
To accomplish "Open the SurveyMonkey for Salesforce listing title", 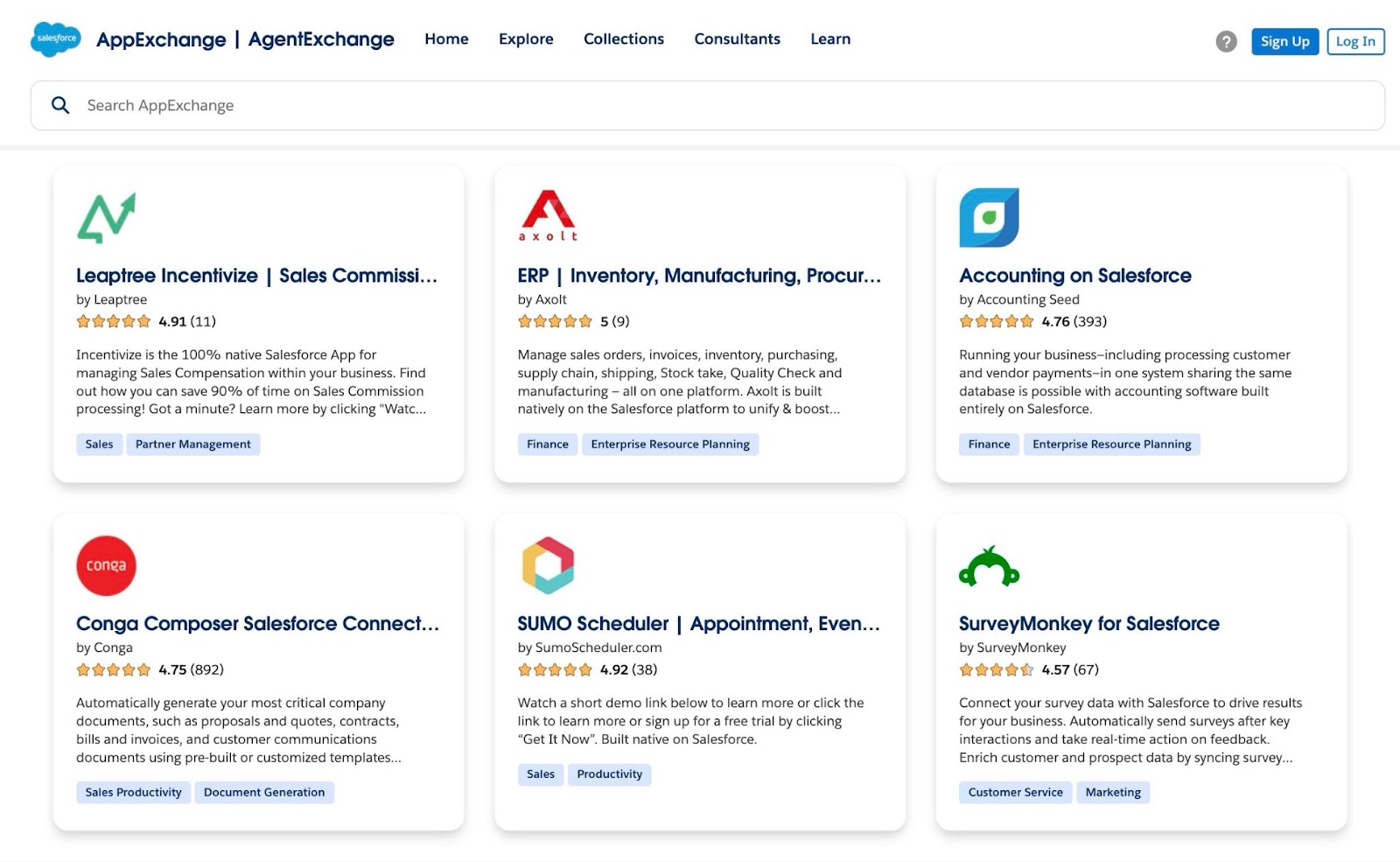I will [x=1089, y=624].
